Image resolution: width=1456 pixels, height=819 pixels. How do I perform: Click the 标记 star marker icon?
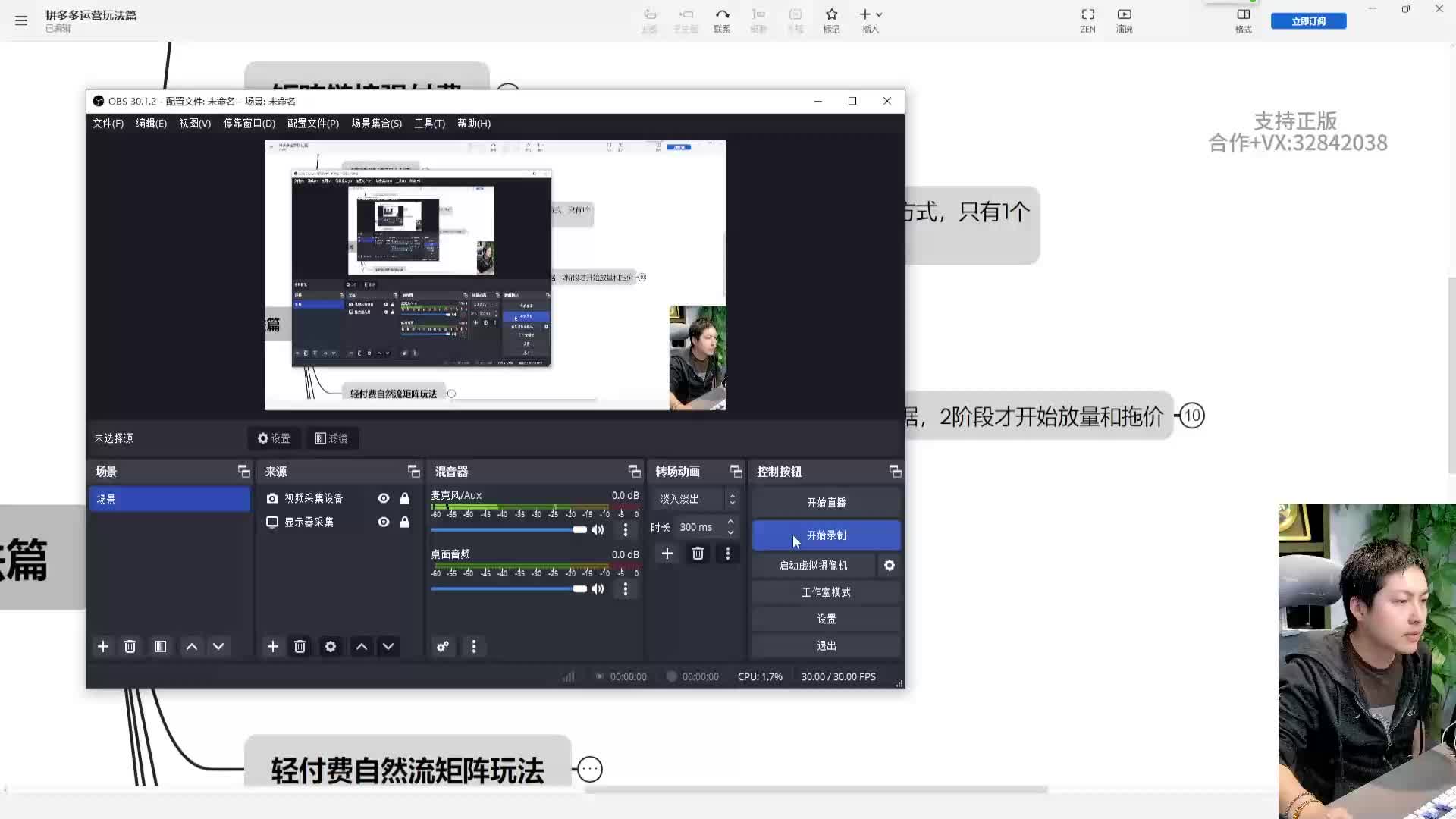tap(832, 20)
